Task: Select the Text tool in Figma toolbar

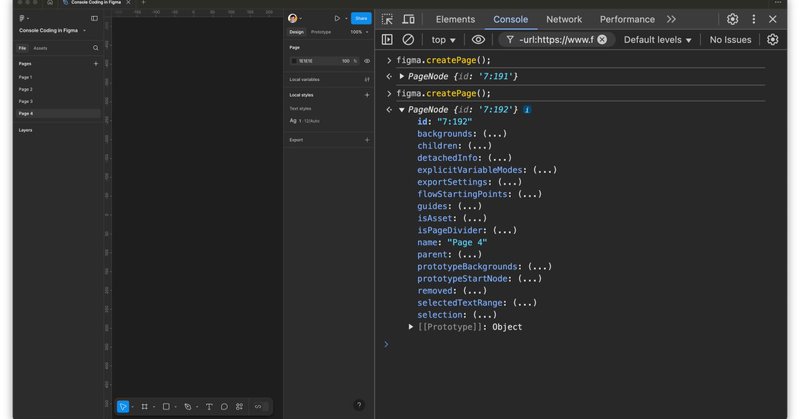Action: point(209,407)
